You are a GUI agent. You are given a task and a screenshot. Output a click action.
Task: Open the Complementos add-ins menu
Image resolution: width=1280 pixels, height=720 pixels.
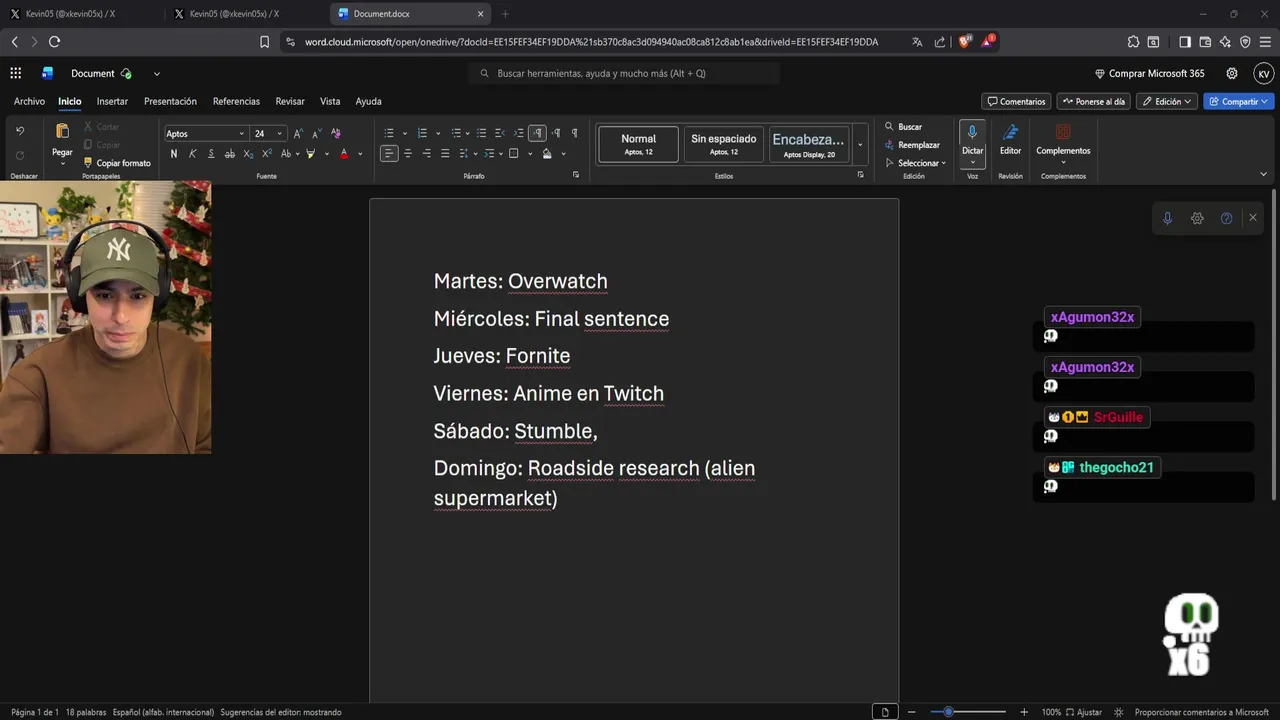tap(1063, 142)
